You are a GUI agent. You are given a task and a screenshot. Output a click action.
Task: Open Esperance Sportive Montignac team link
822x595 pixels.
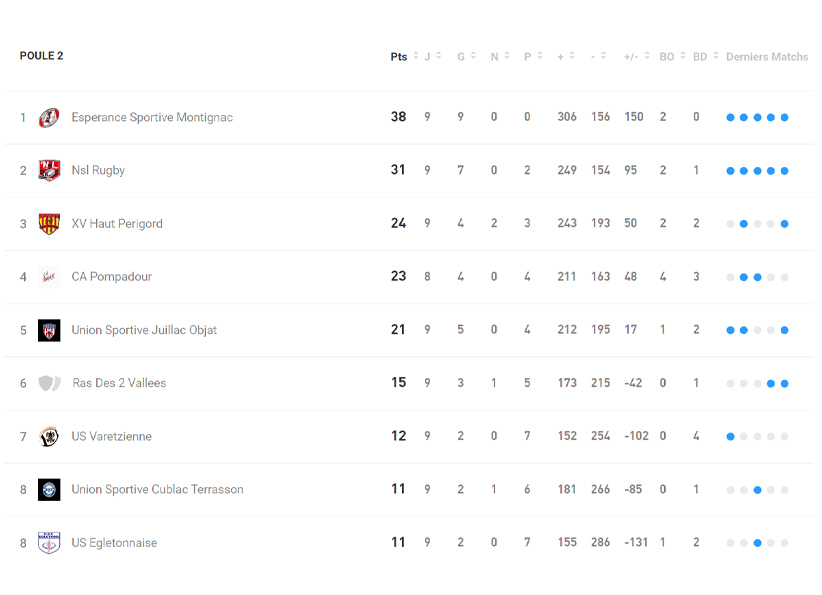[152, 118]
